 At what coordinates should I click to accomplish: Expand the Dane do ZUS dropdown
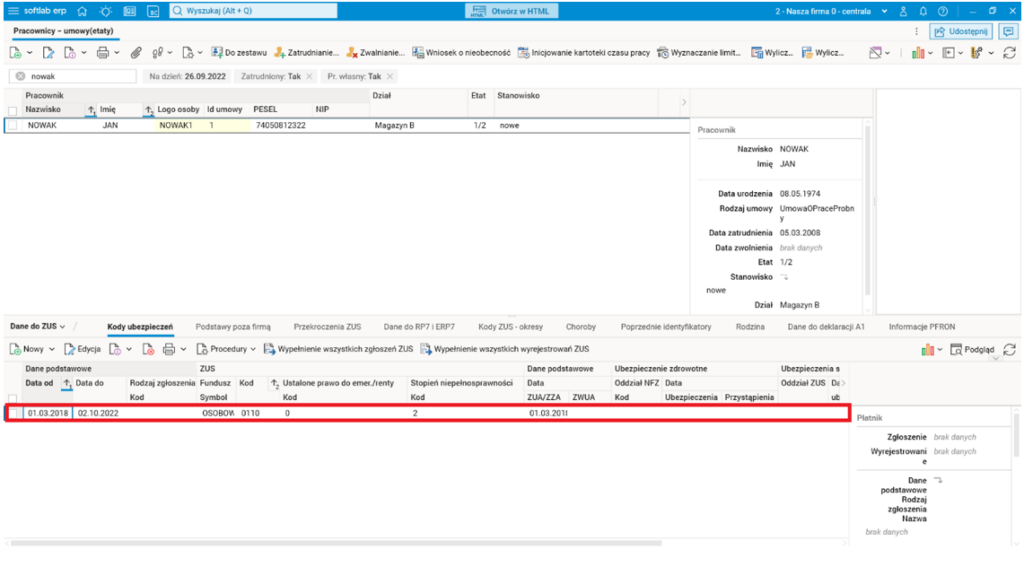coord(63,327)
